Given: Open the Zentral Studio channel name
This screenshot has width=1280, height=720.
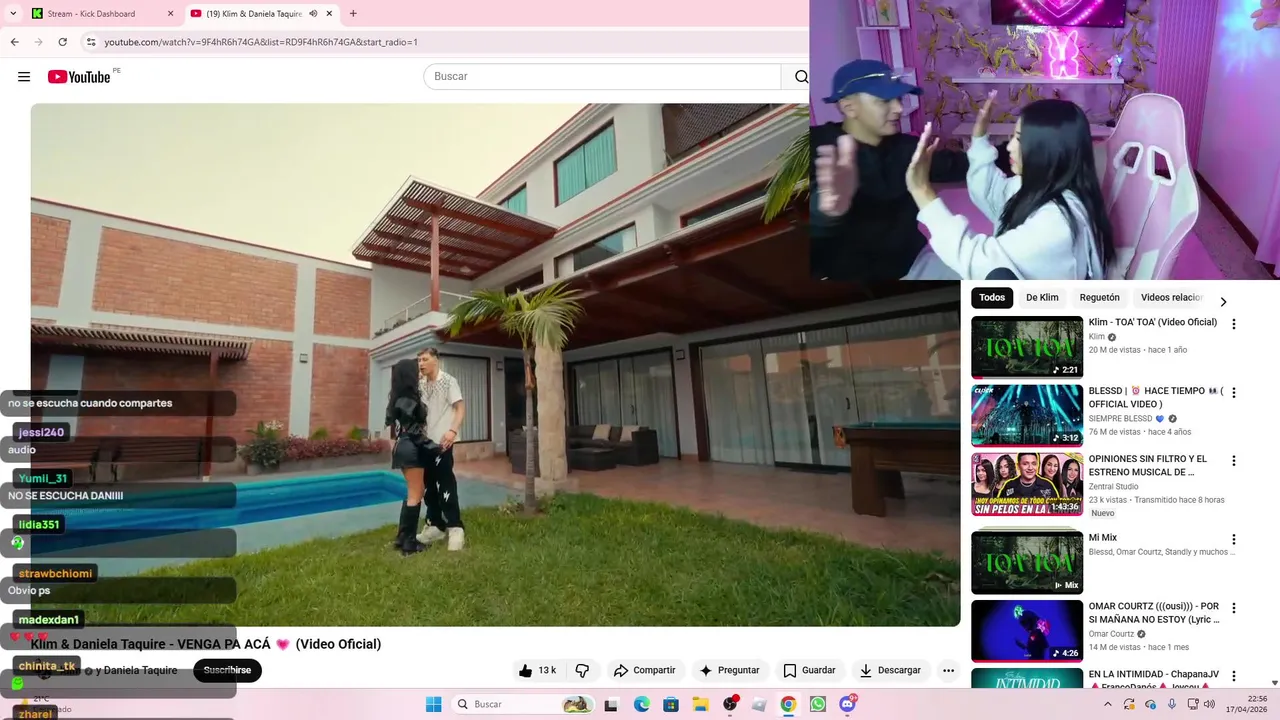Looking at the screenshot, I should pyautogui.click(x=1113, y=487).
